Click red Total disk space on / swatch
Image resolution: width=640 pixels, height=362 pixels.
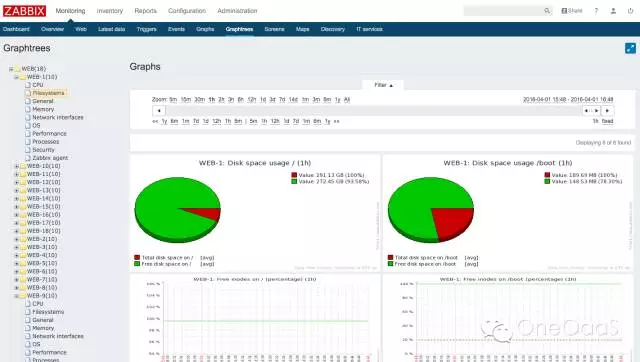pyautogui.click(x=137, y=258)
